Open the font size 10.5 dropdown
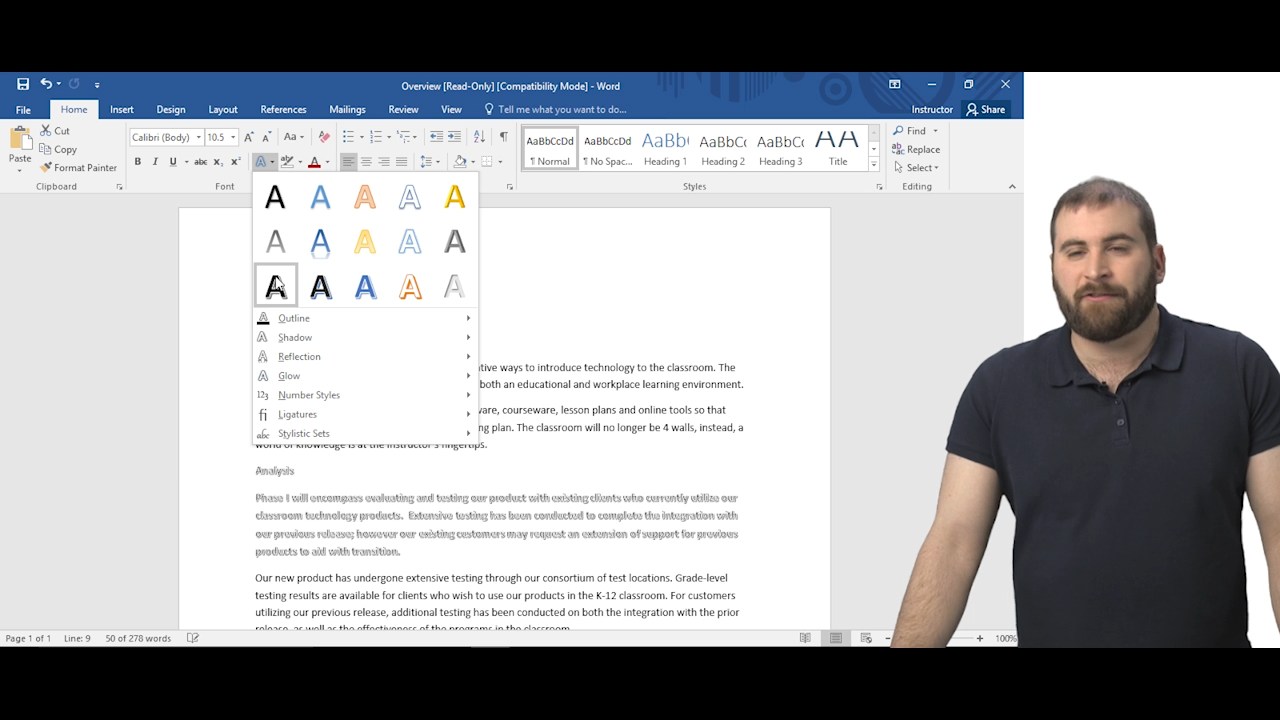 pyautogui.click(x=233, y=138)
